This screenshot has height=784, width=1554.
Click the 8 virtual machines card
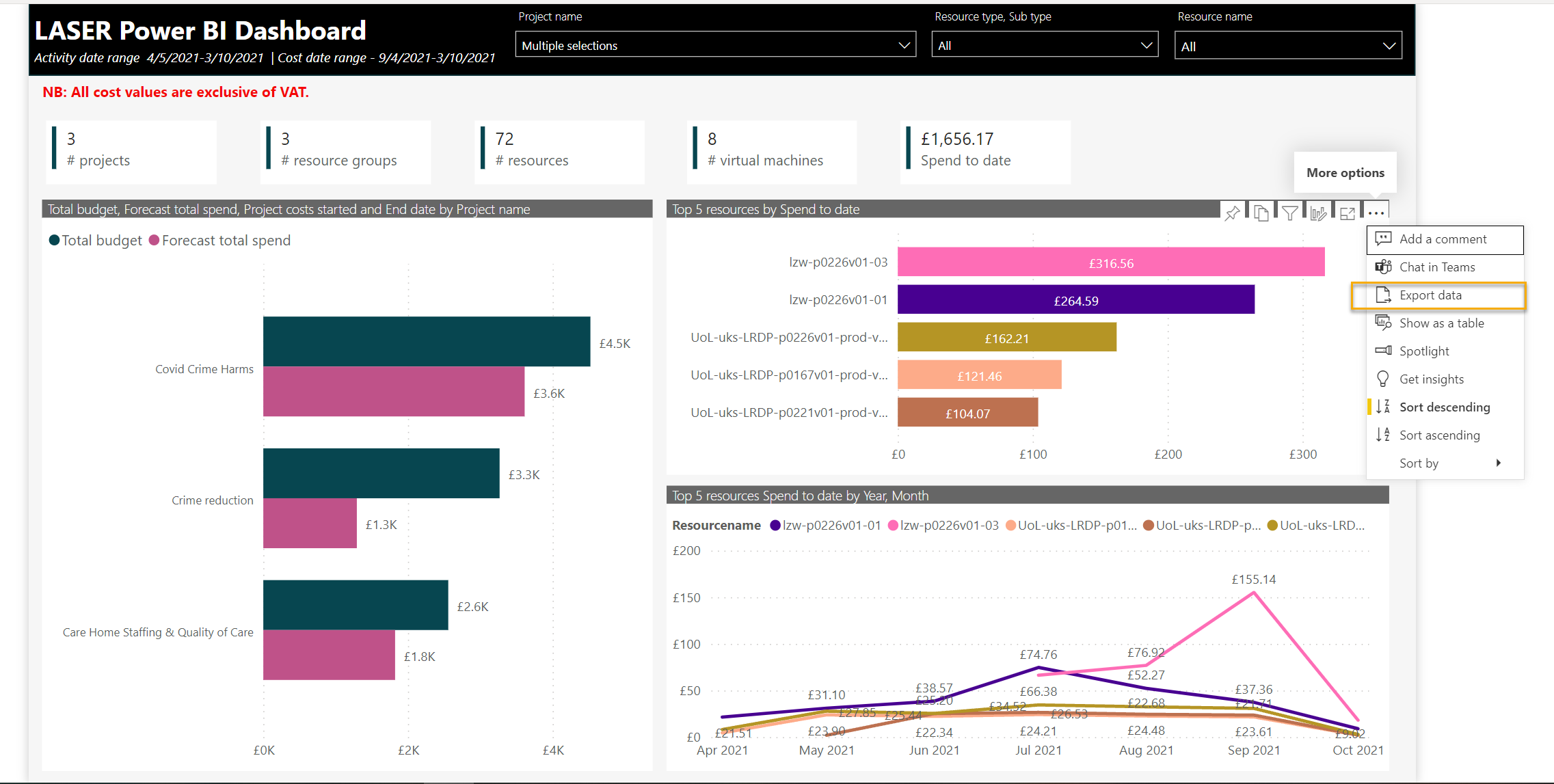772,151
